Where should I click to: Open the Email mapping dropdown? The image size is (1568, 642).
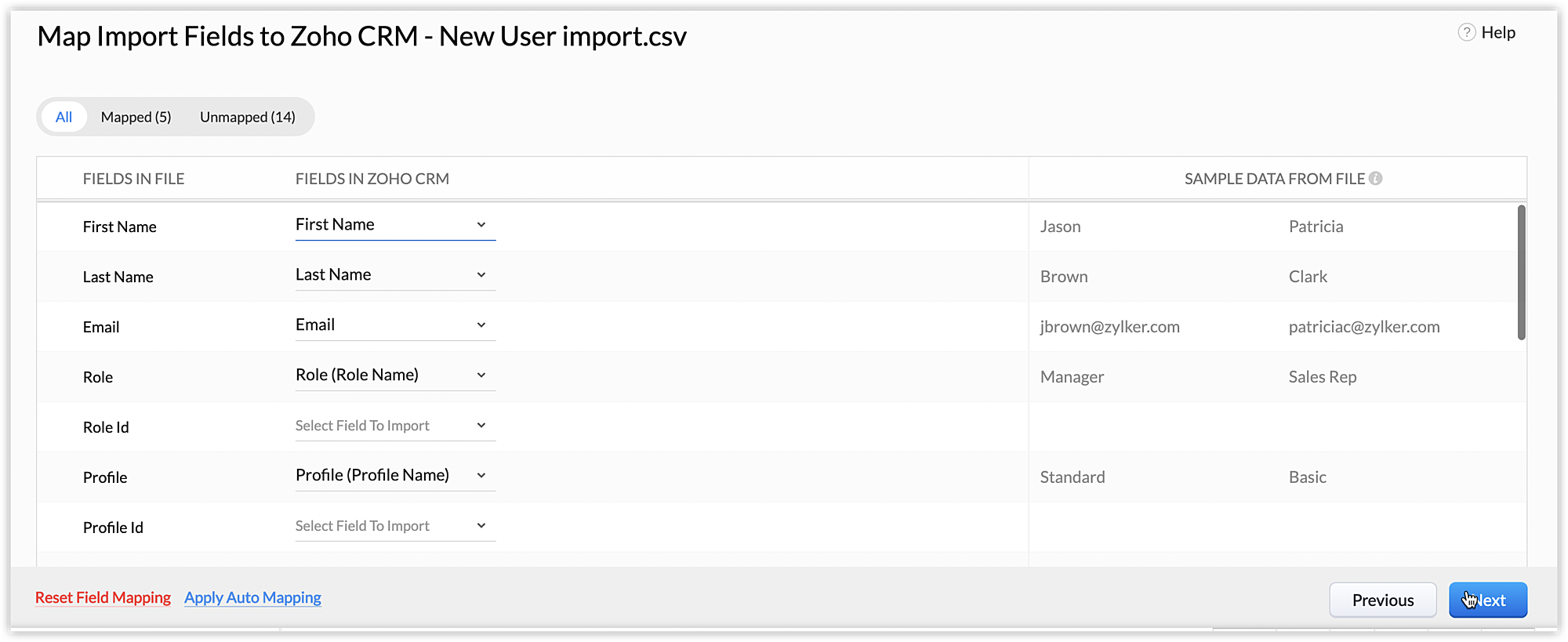click(x=395, y=325)
